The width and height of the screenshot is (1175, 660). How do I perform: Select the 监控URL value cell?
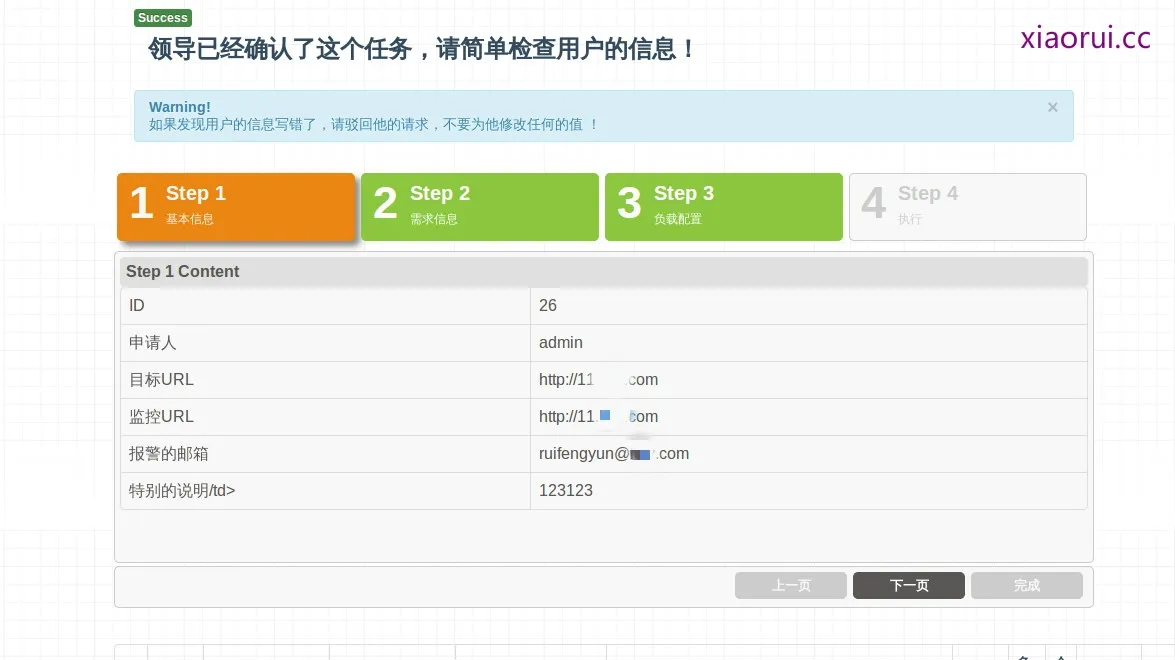[809, 417]
